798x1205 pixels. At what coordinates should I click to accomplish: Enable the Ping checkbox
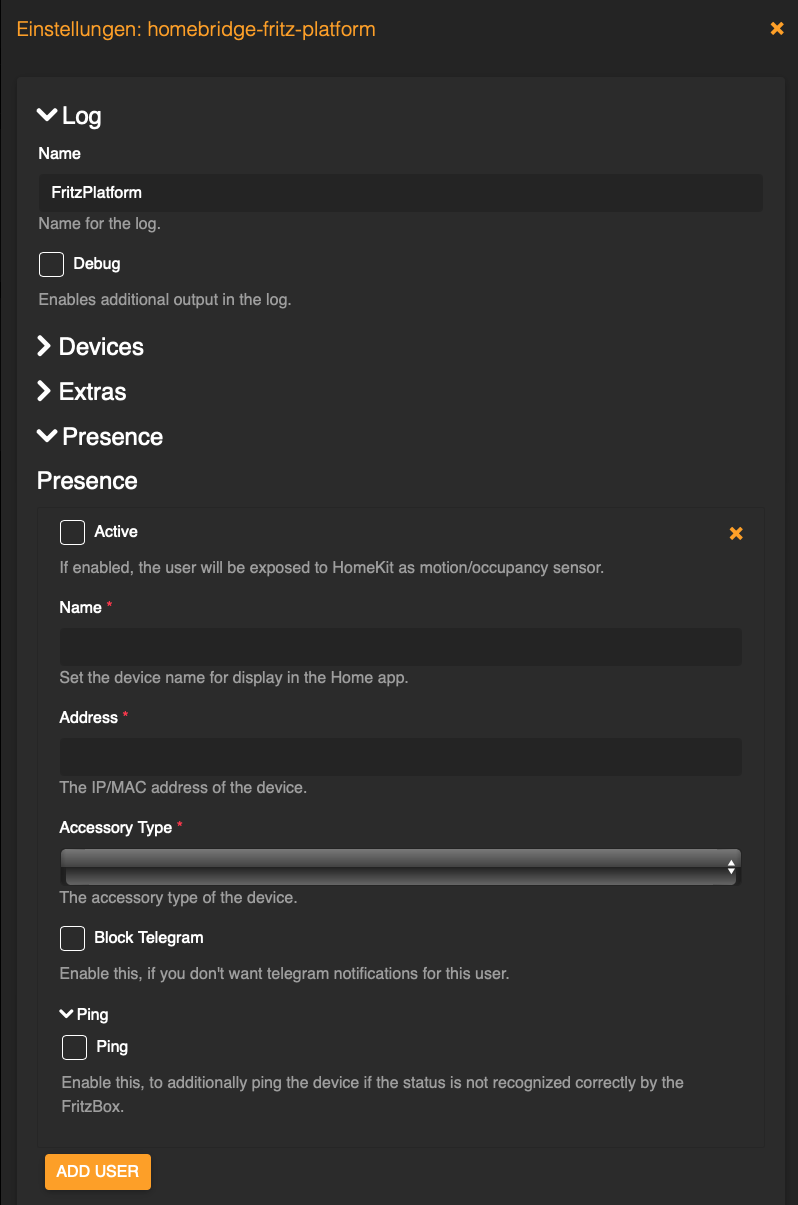click(74, 1047)
